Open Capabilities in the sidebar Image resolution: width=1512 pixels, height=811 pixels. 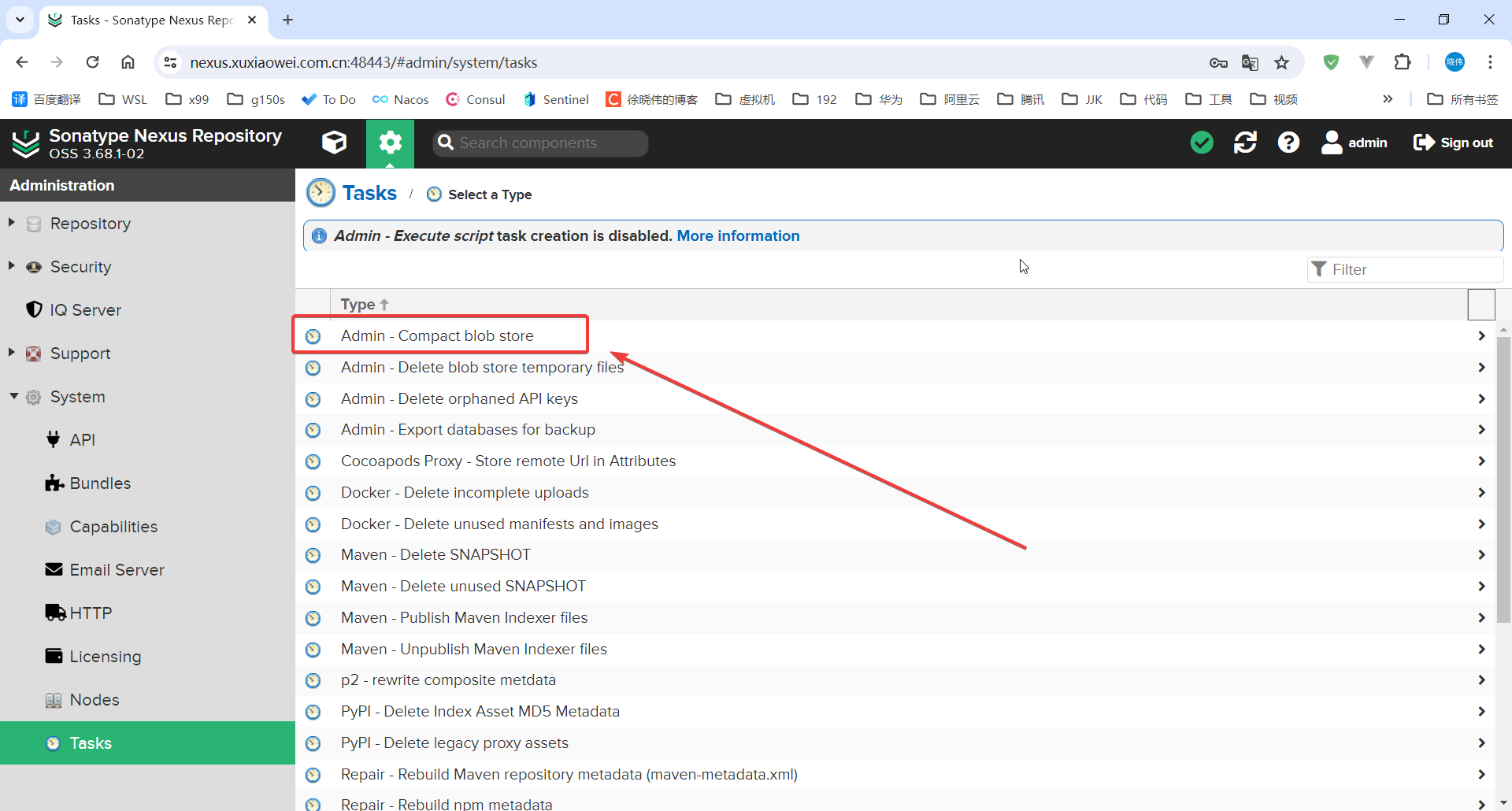113,527
